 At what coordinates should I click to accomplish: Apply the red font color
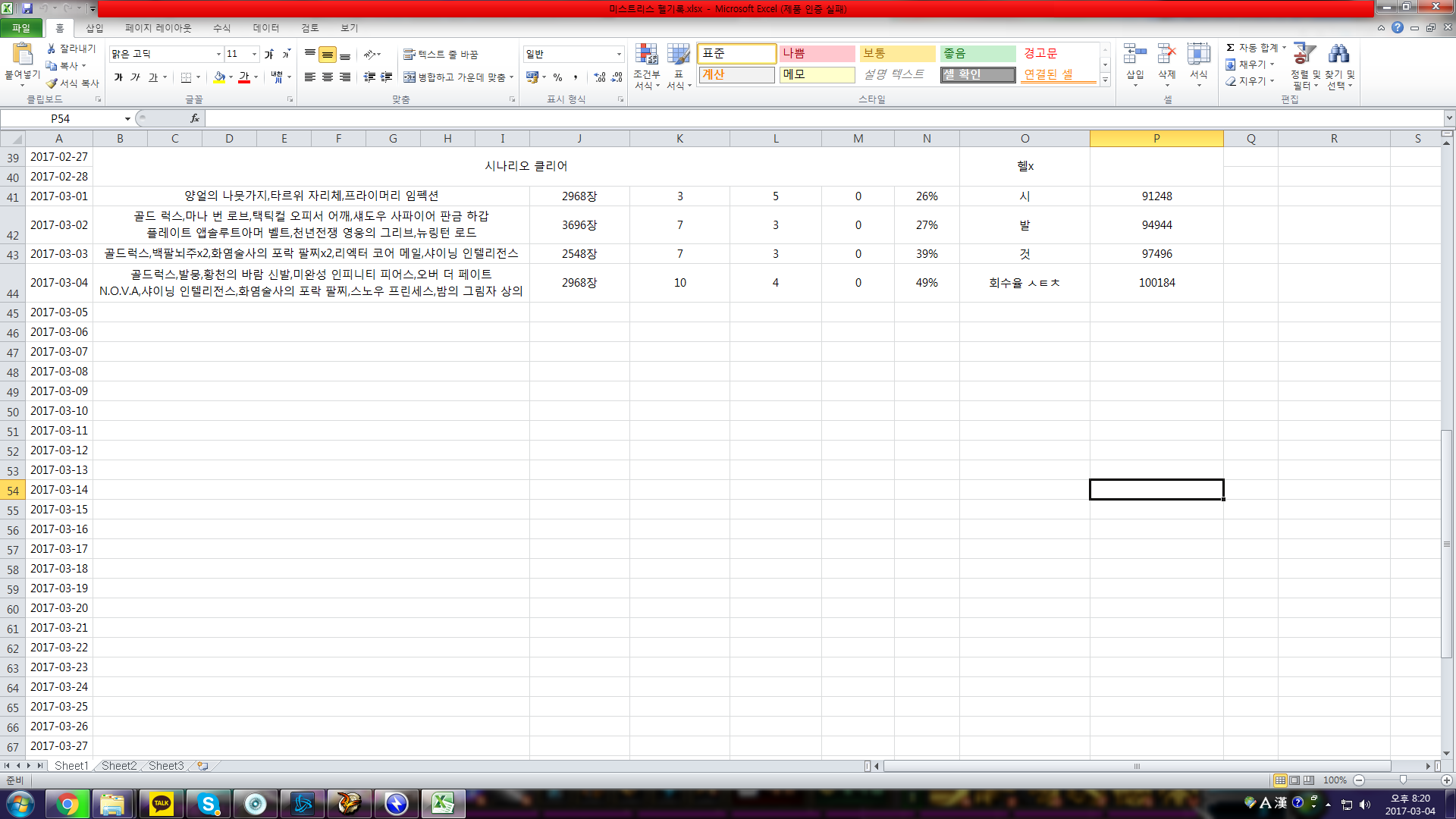(x=244, y=77)
